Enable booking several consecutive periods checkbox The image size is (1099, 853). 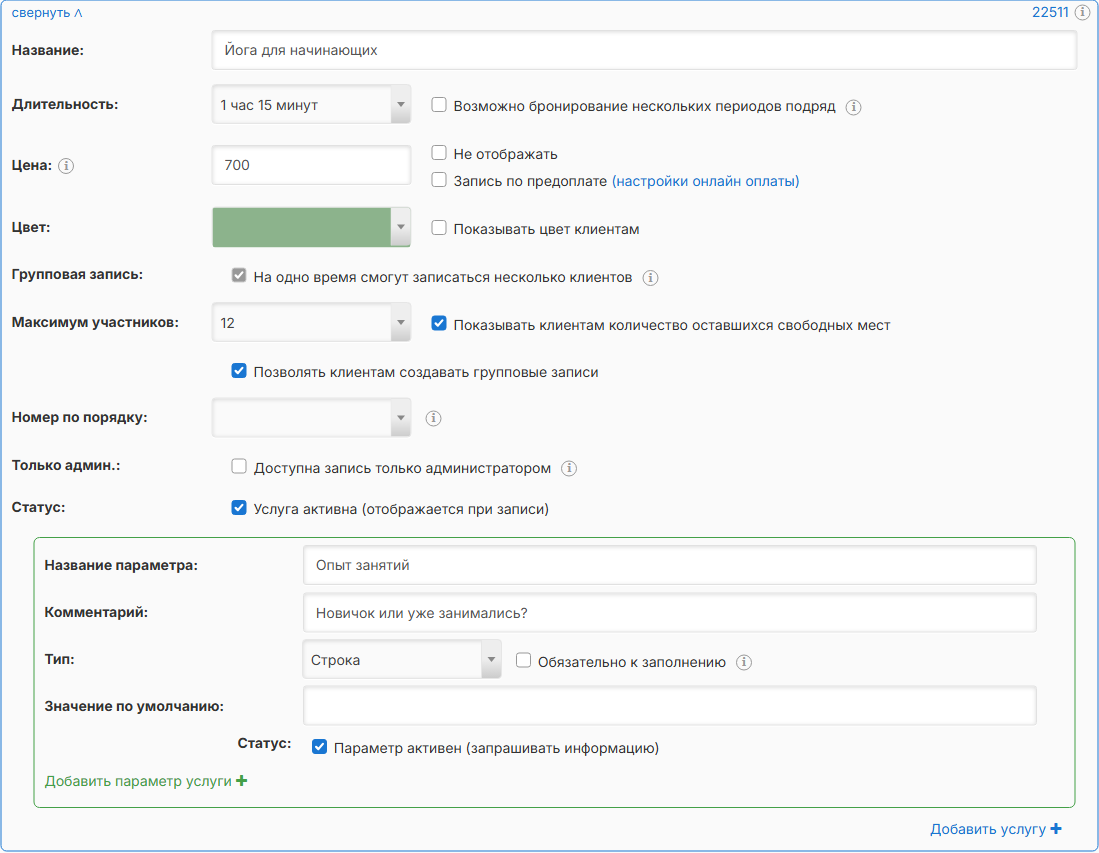(x=439, y=105)
